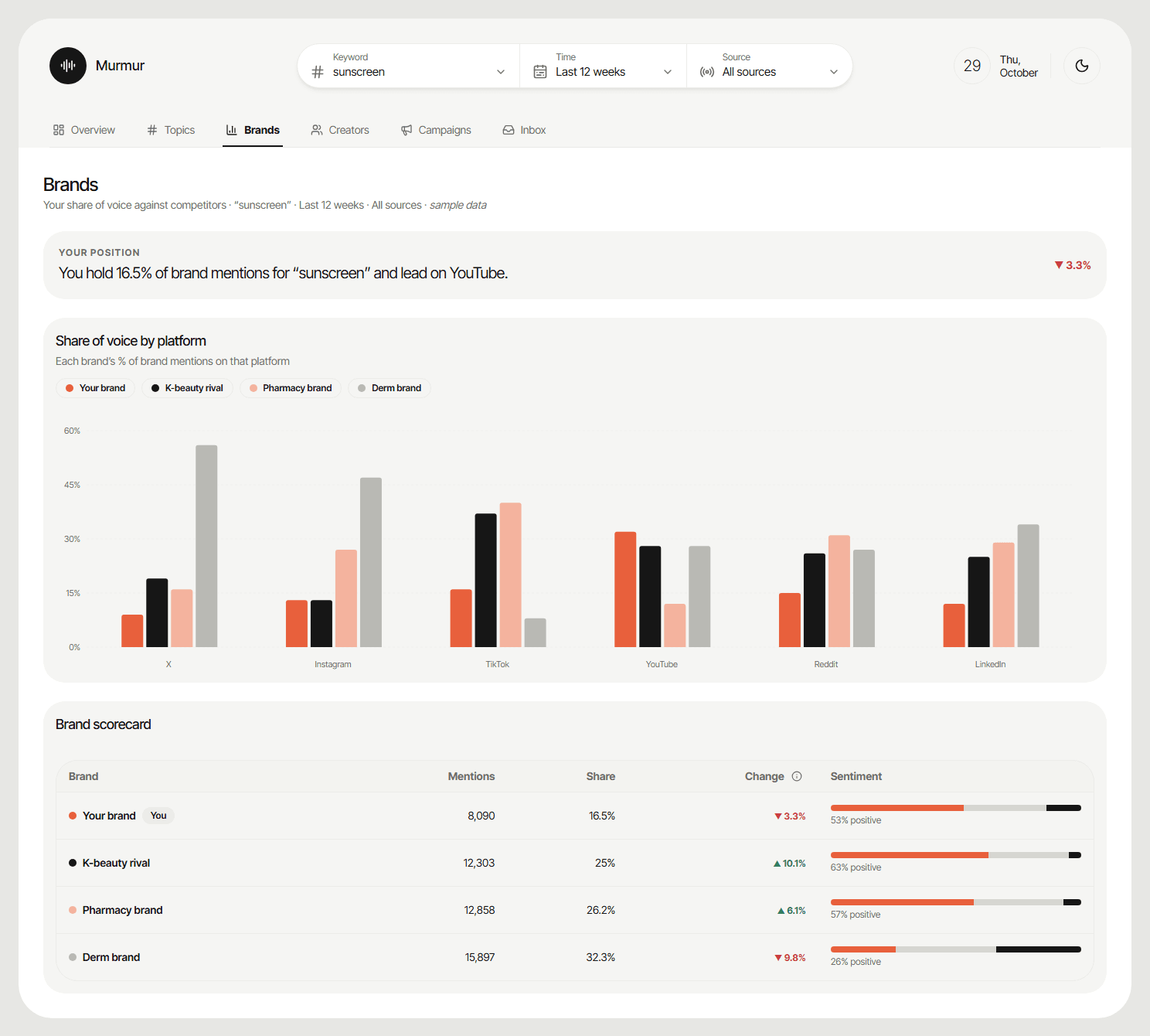Select the Pharmacy brand row label
The image size is (1150, 1036).
click(122, 910)
